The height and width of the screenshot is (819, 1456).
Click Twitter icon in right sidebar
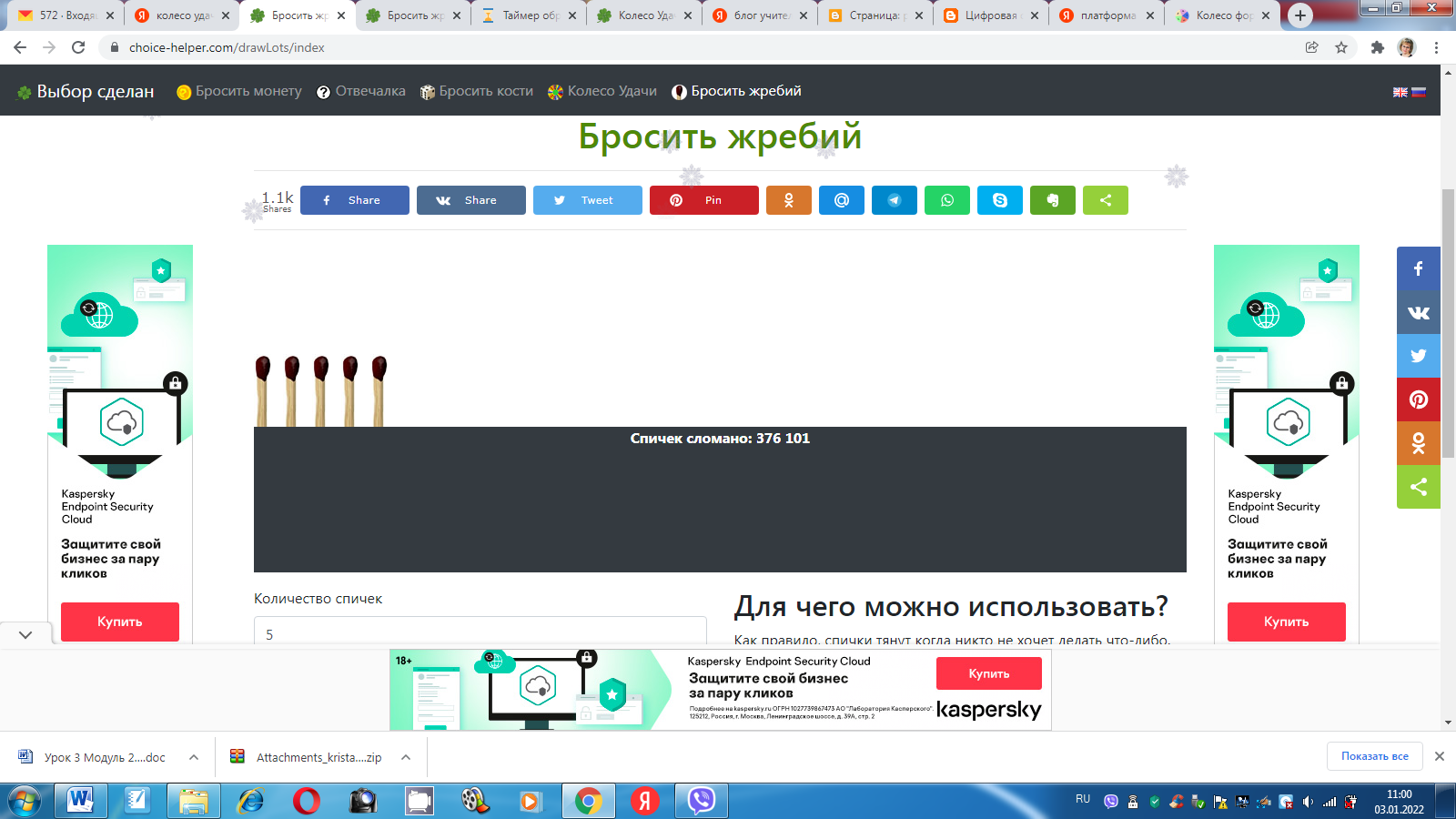point(1419,356)
